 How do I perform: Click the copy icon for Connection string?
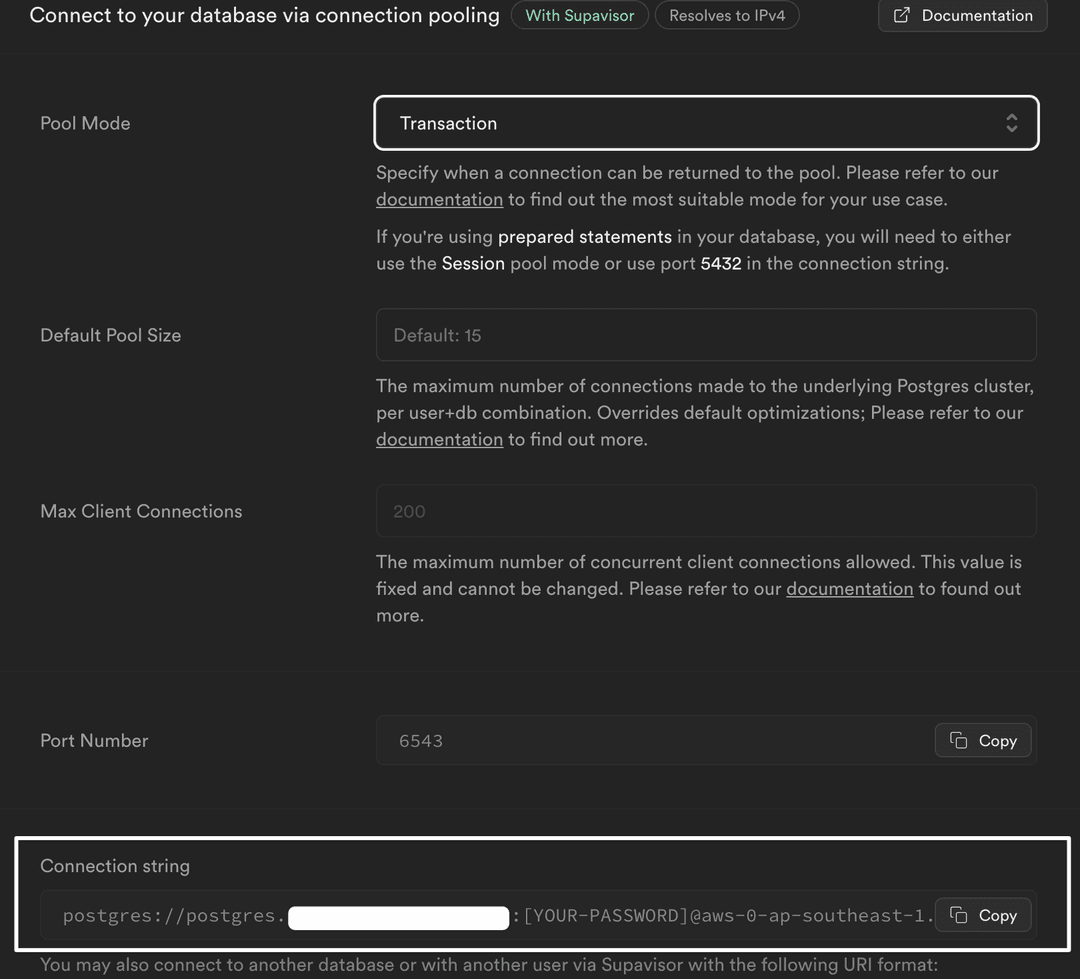pos(958,915)
